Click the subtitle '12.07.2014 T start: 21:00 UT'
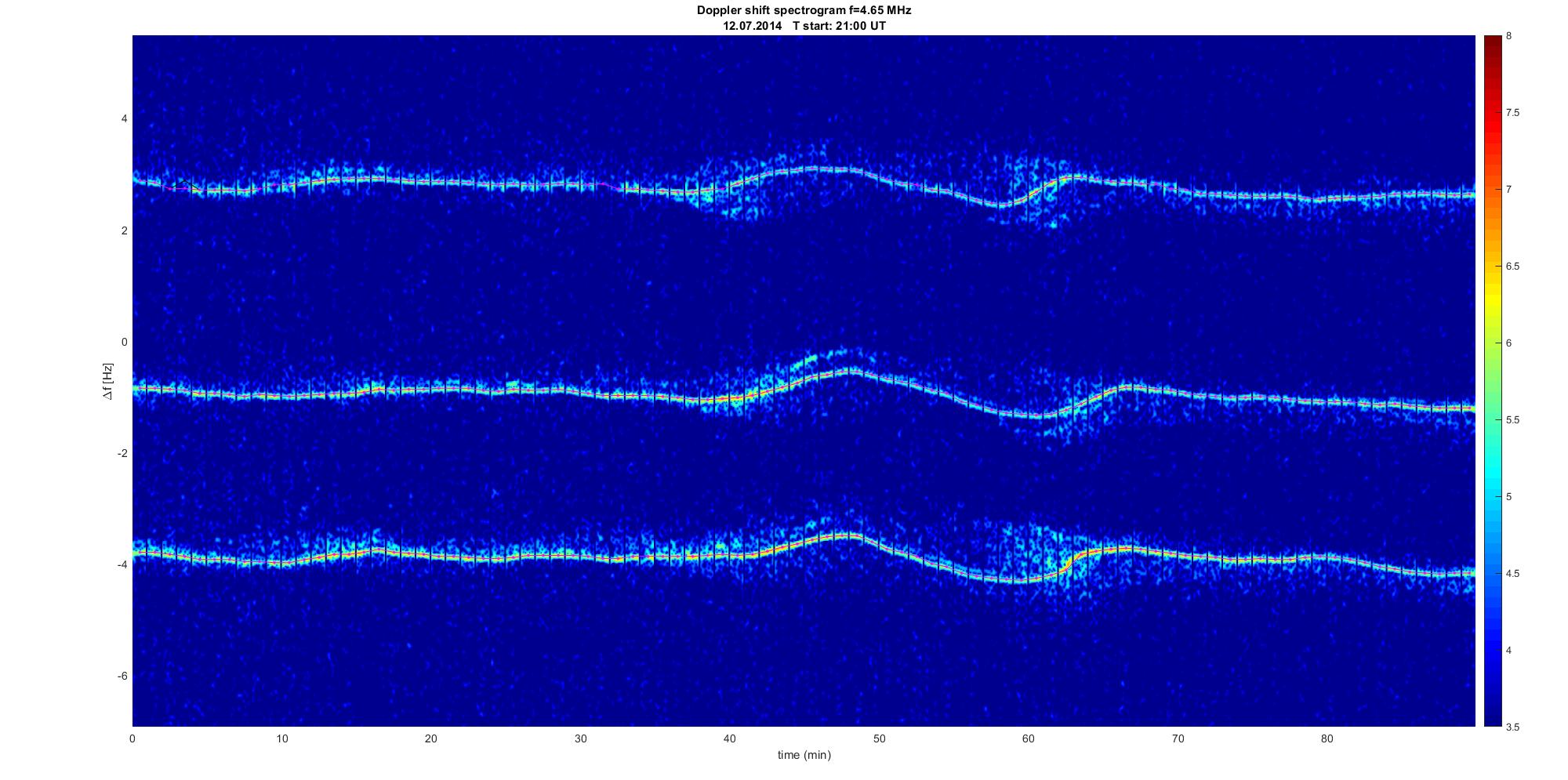Image resolution: width=1568 pixels, height=780 pixels. click(x=804, y=26)
